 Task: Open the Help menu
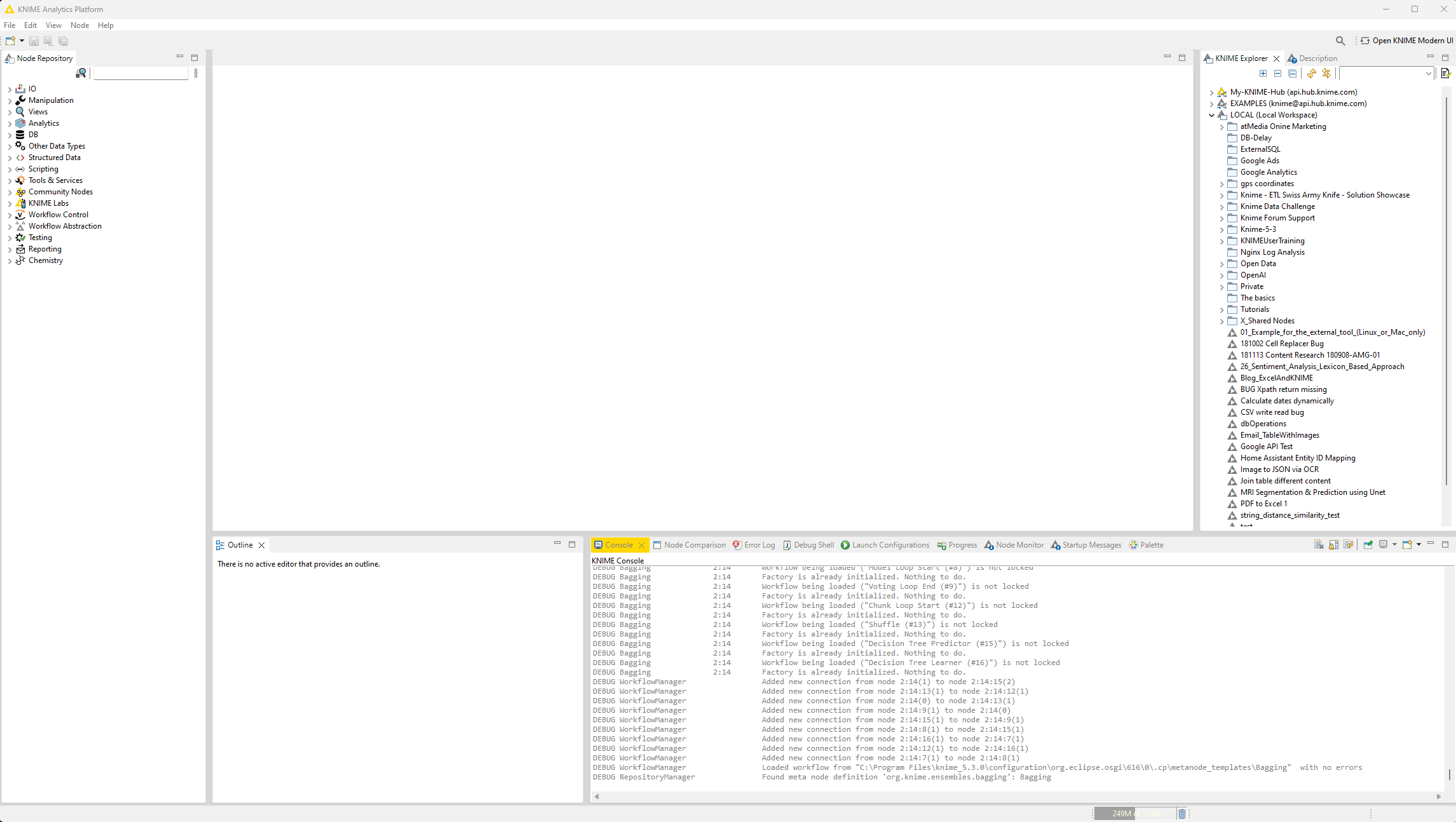105,25
